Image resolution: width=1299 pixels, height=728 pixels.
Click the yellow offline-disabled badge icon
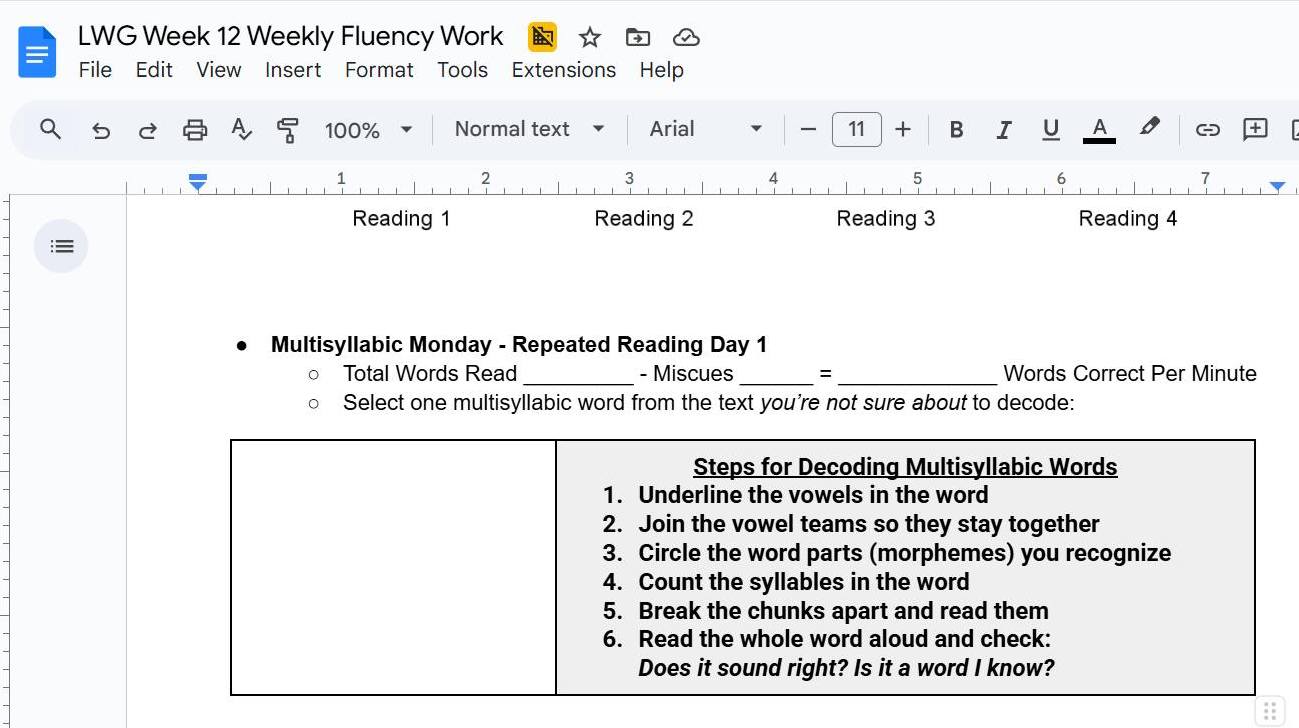coord(543,38)
